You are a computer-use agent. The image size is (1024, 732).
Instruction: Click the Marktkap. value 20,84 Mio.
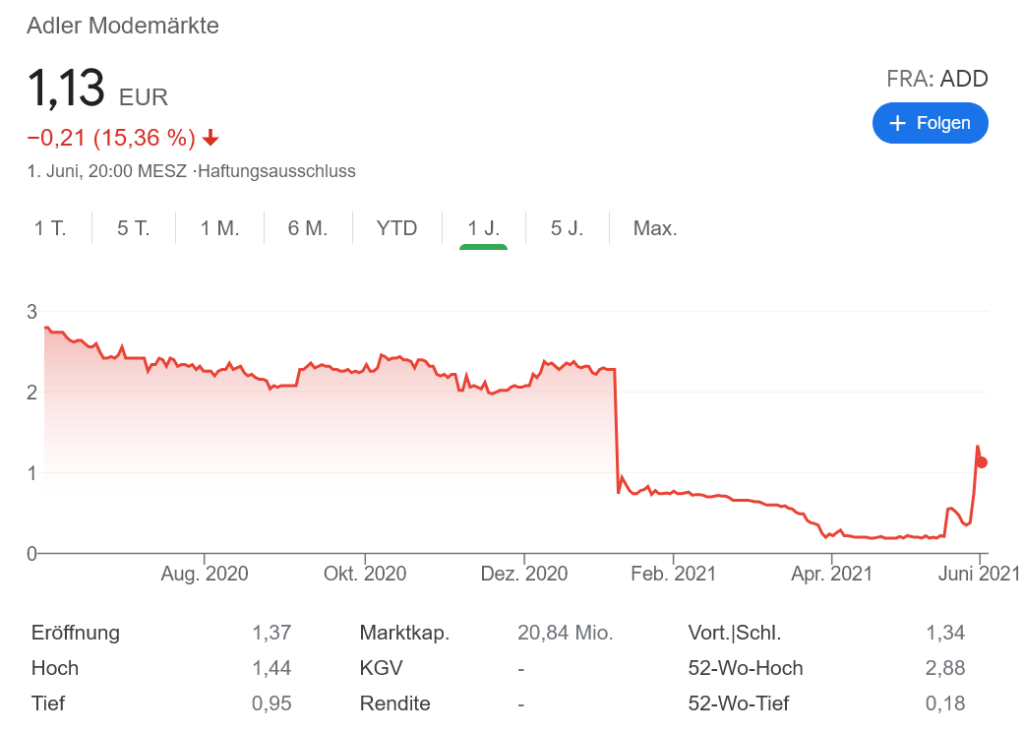tap(565, 633)
